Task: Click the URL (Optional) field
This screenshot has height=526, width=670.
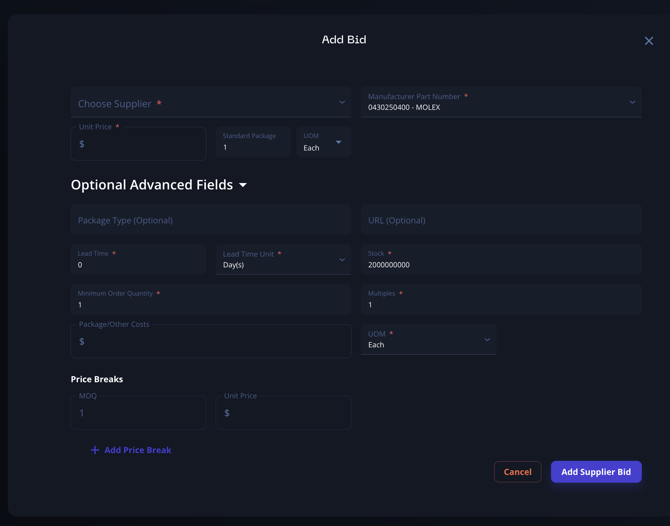Action: point(500,220)
